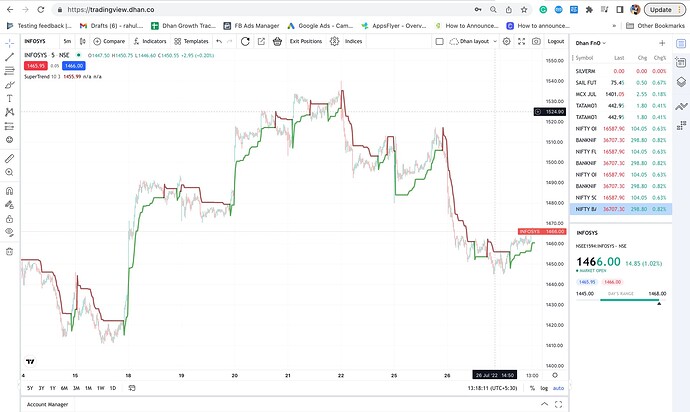The image size is (690, 412).
Task: Open timezone menu showing UTC+5:30
Action: (x=492, y=388)
